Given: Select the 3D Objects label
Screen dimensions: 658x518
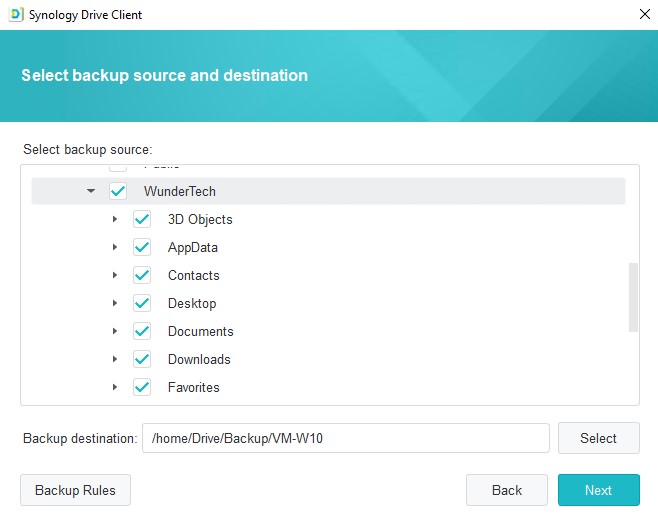Looking at the screenshot, I should pyautogui.click(x=200, y=220).
